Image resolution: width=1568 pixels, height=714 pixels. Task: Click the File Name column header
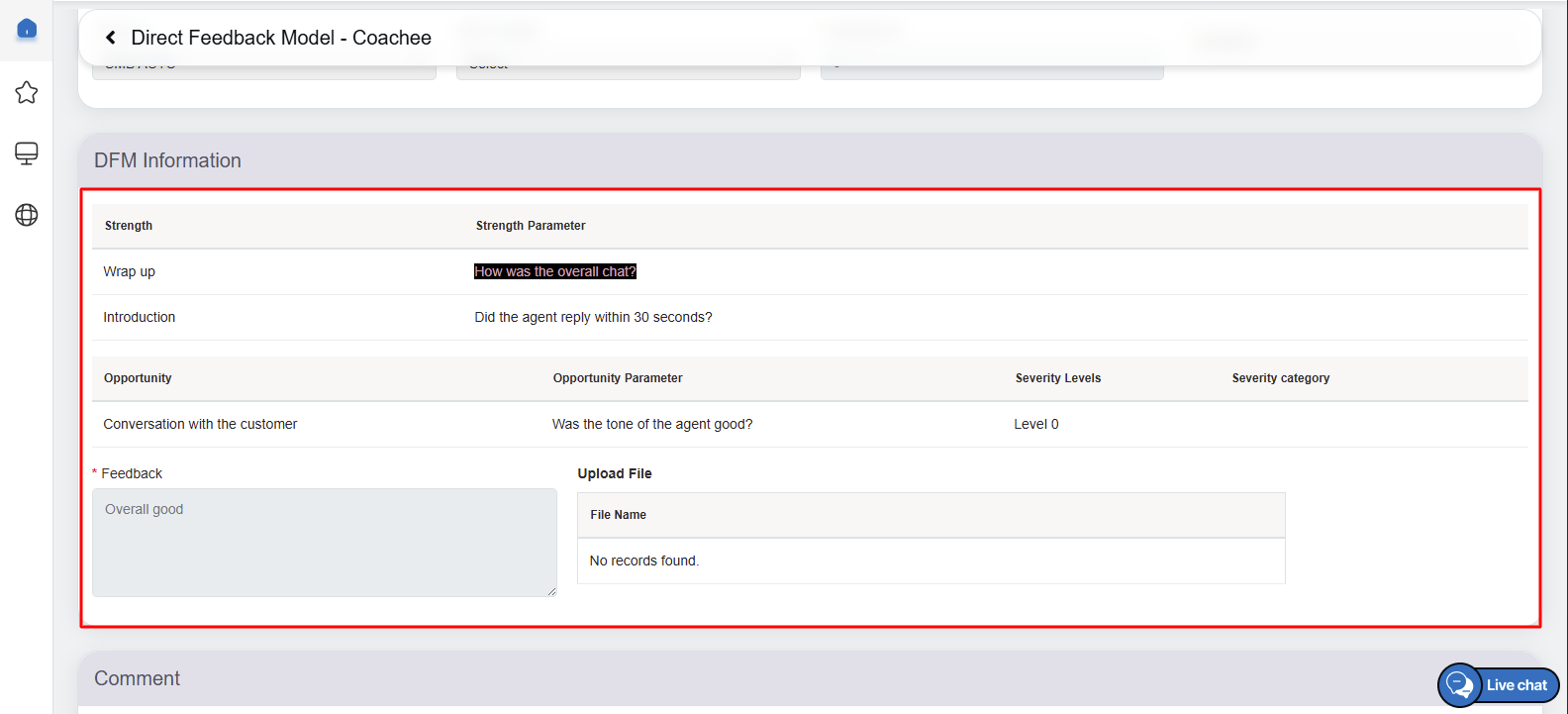(x=618, y=515)
